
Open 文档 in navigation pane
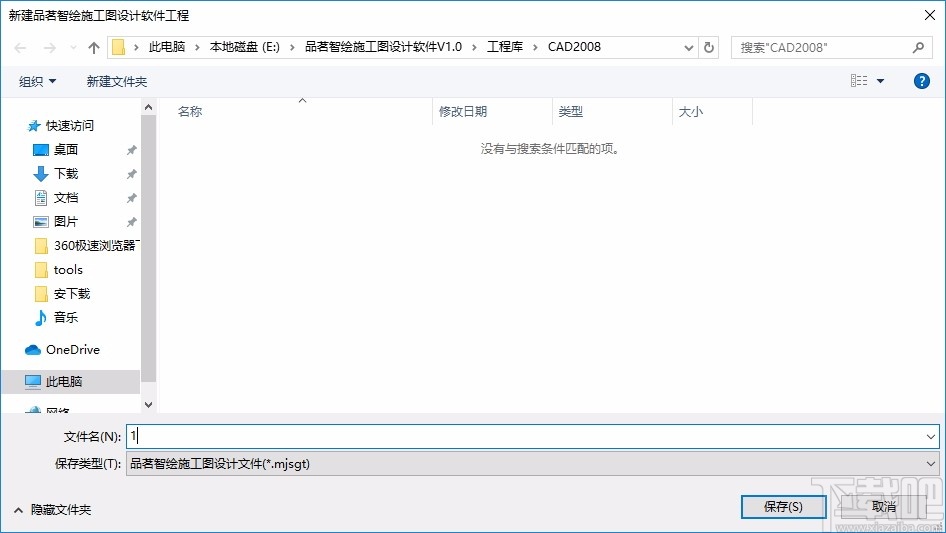(66, 198)
